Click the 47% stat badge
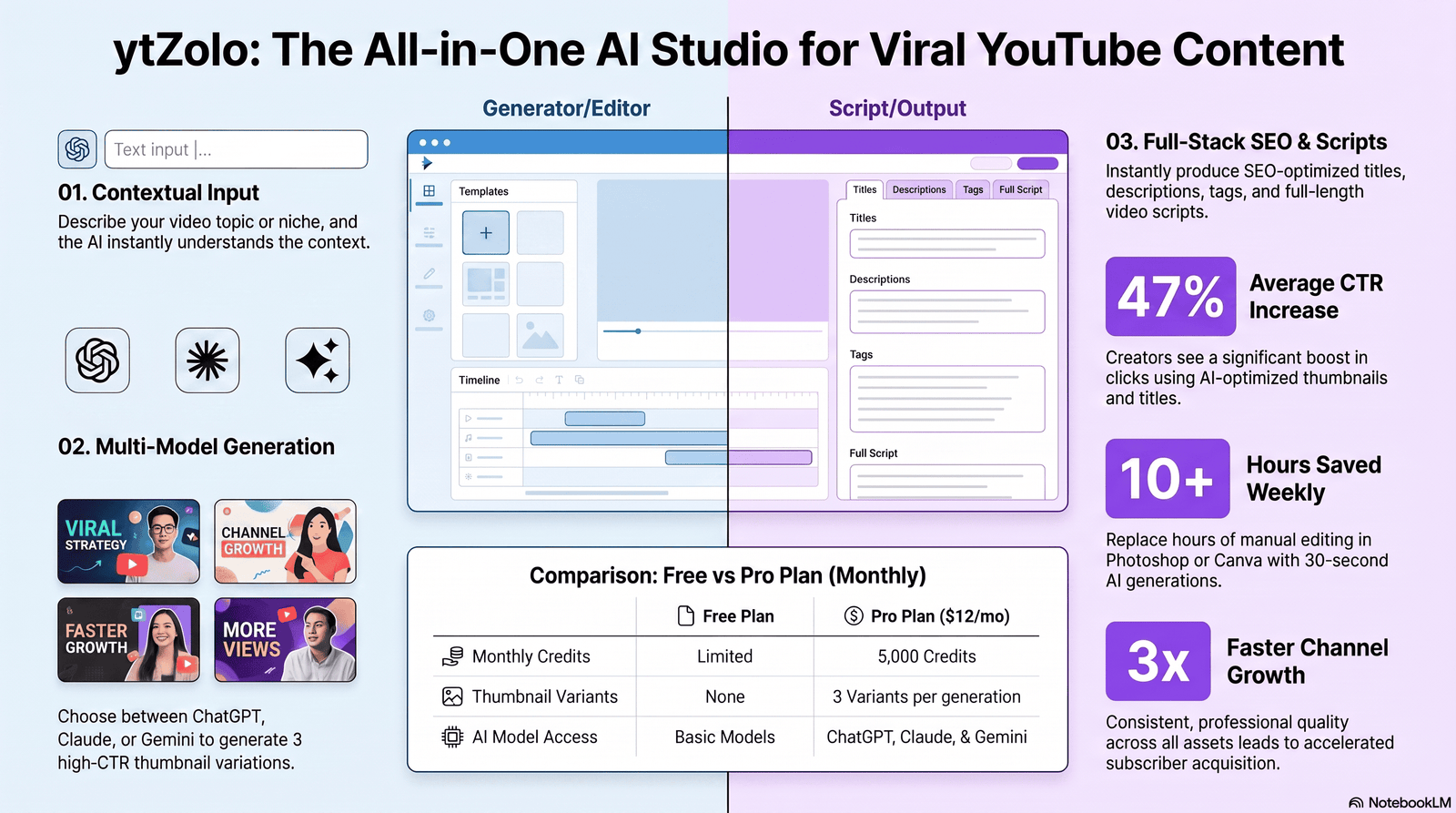Image resolution: width=1456 pixels, height=813 pixels. tap(1170, 297)
